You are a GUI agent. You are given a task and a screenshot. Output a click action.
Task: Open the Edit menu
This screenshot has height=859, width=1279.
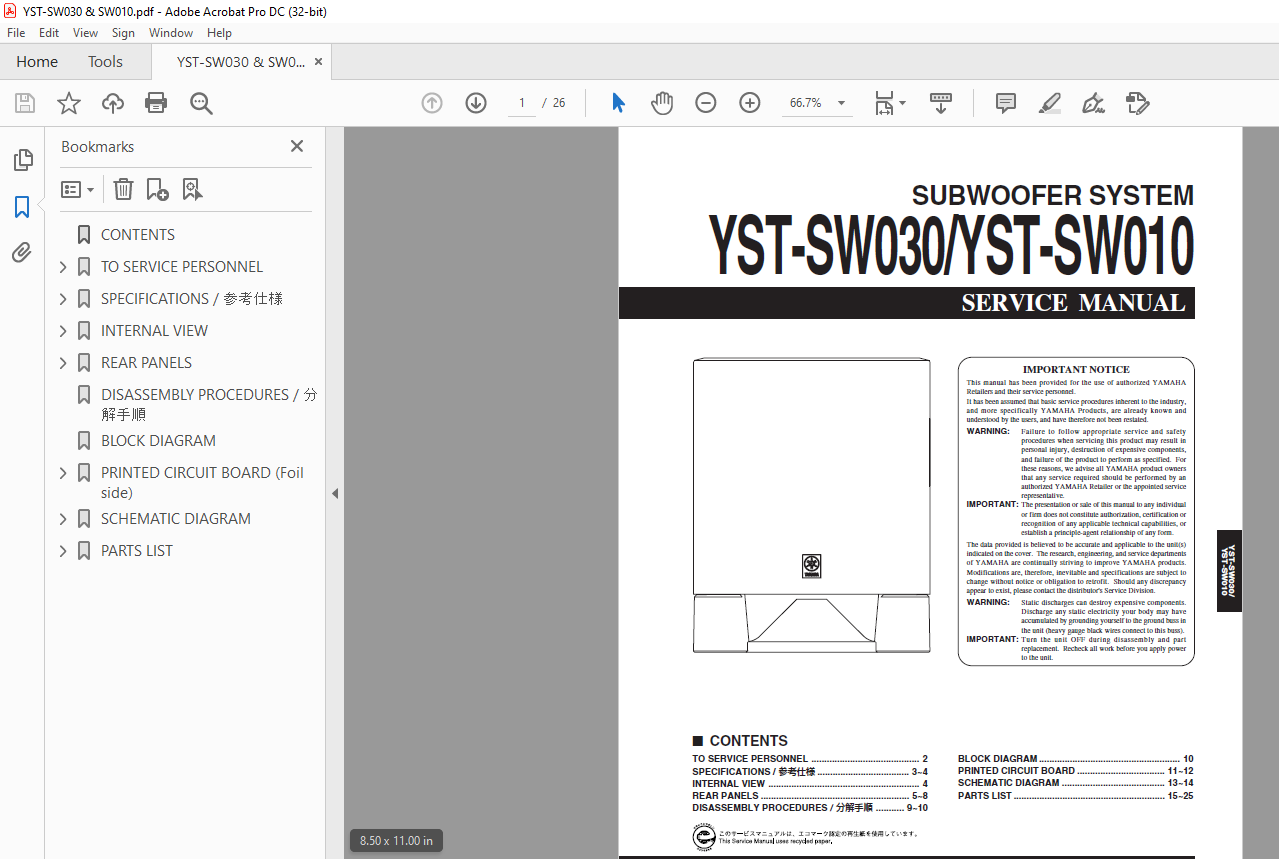coord(49,33)
